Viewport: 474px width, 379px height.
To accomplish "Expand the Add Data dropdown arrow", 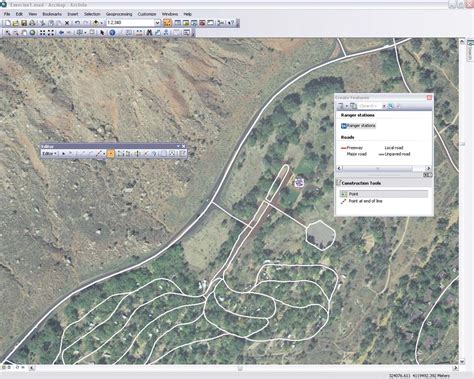I will pyautogui.click(x=101, y=23).
